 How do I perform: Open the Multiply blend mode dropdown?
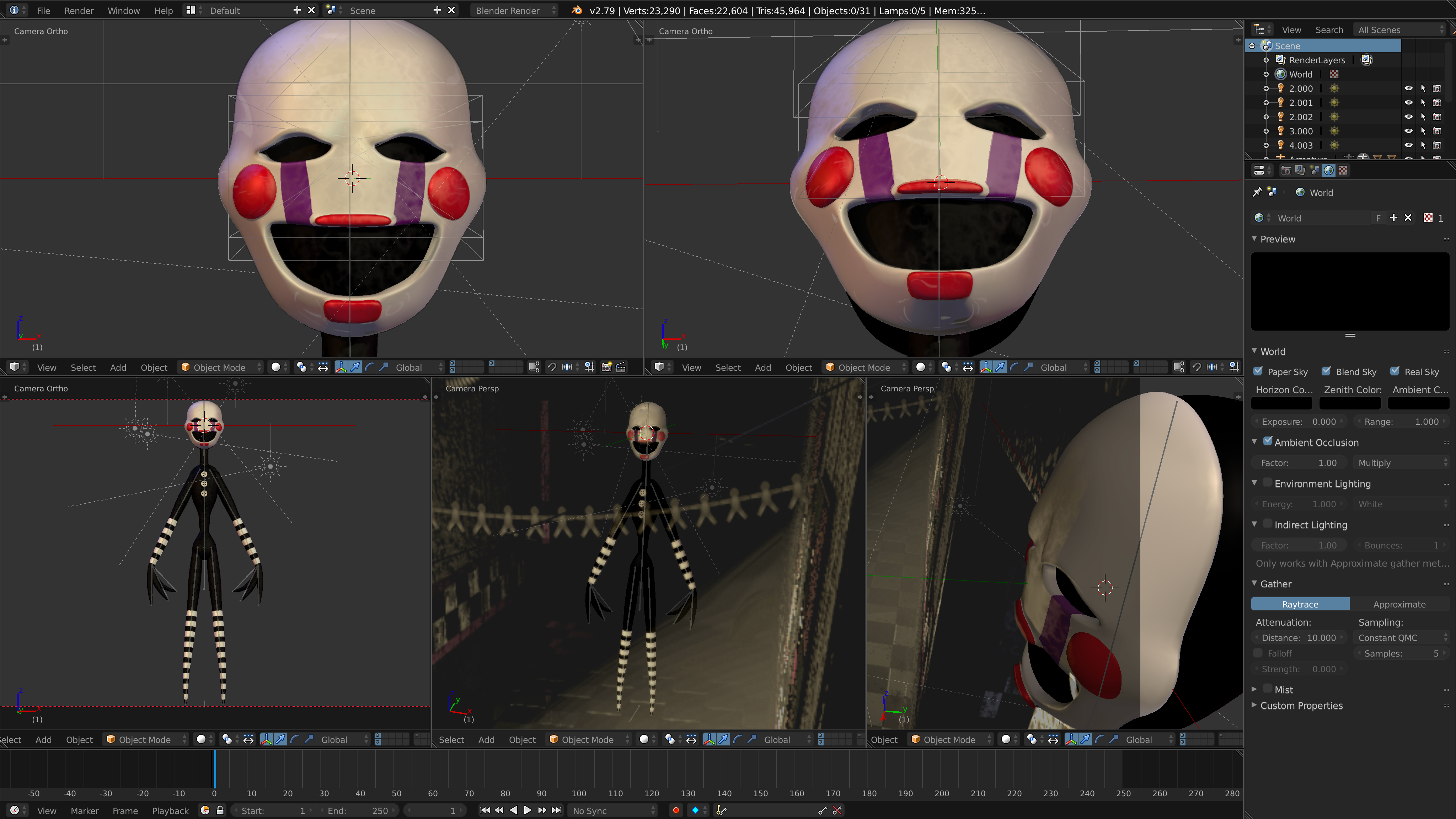1401,462
